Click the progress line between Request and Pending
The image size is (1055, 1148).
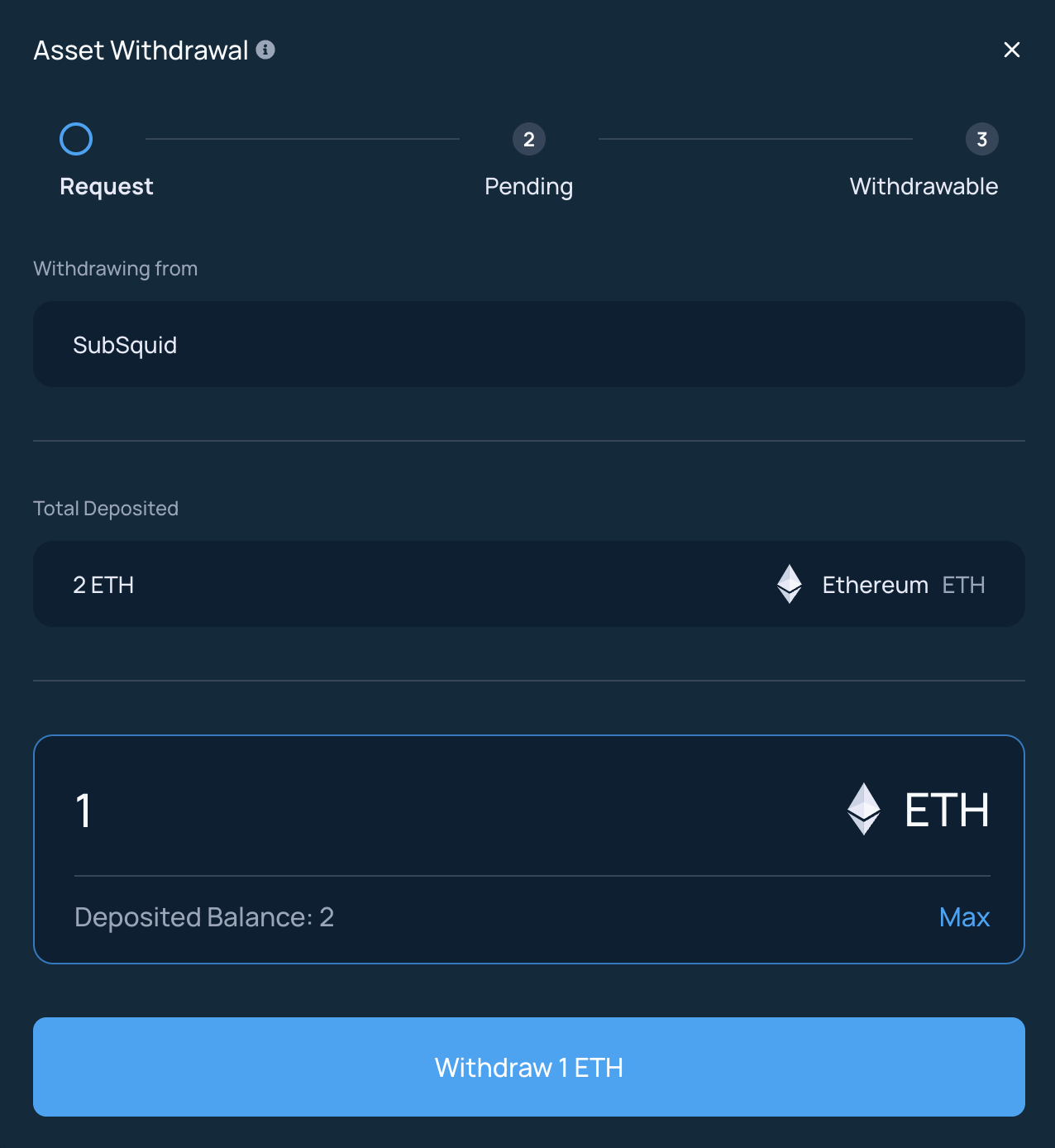(x=303, y=139)
